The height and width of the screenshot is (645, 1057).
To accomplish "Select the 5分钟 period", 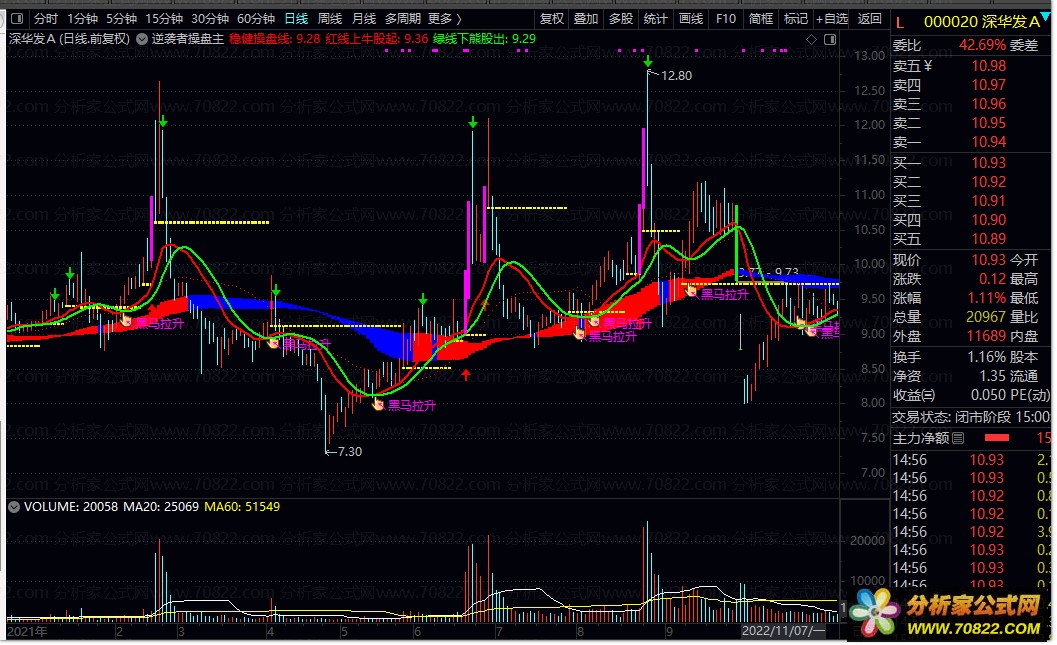I will [x=121, y=19].
